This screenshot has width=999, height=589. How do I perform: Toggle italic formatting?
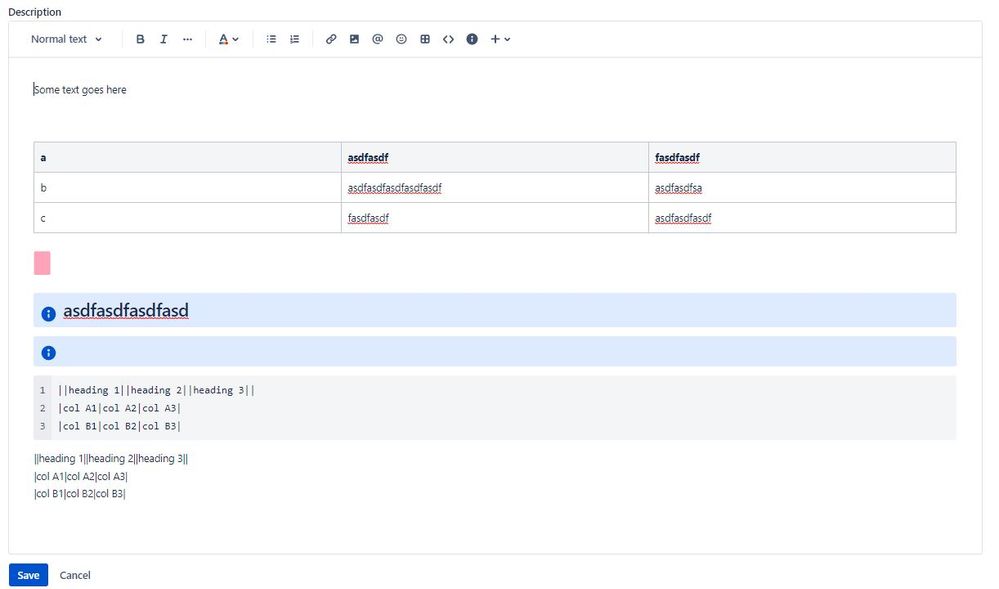pos(163,39)
